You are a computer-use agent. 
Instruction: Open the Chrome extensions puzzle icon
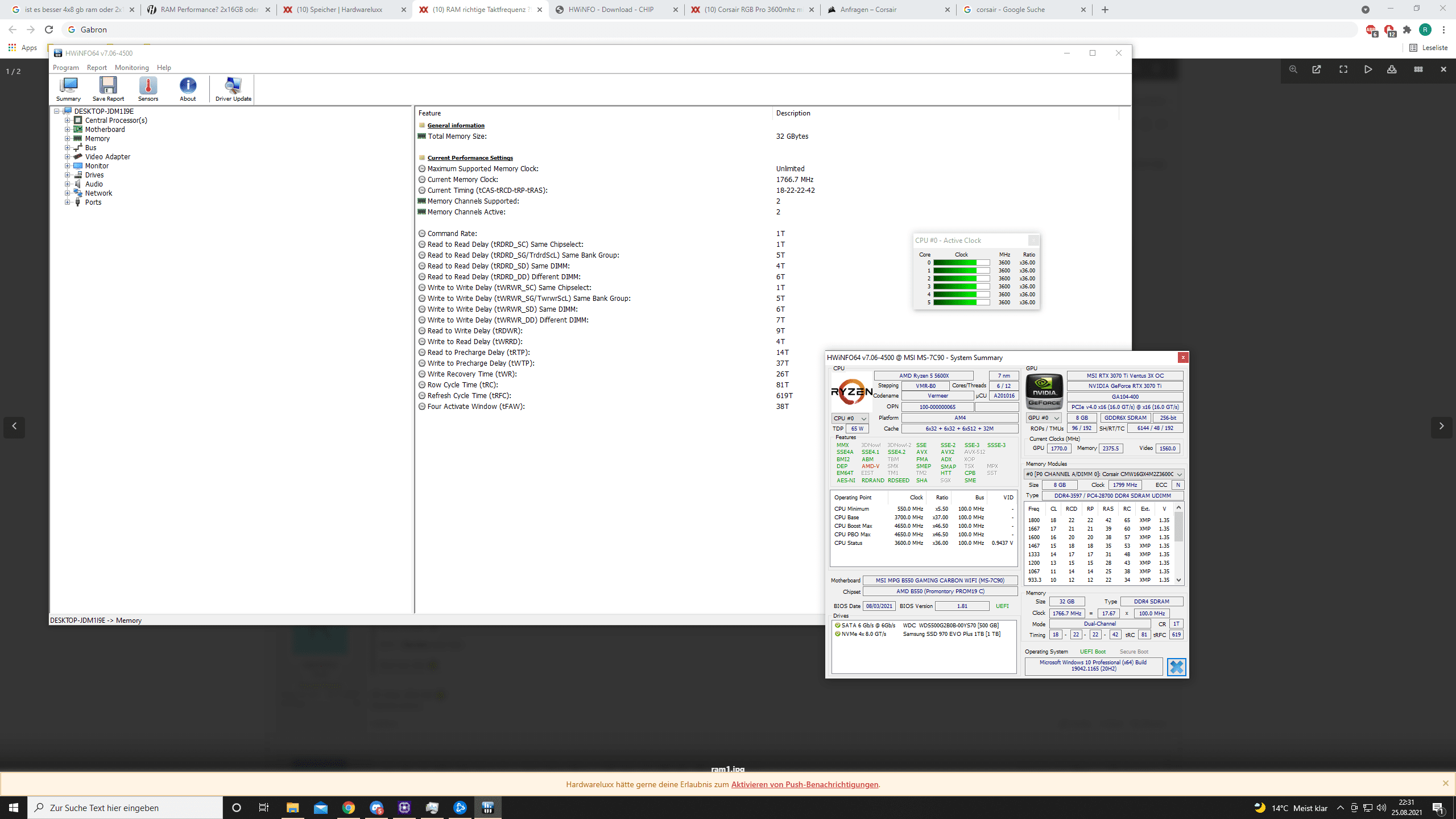tap(1407, 30)
